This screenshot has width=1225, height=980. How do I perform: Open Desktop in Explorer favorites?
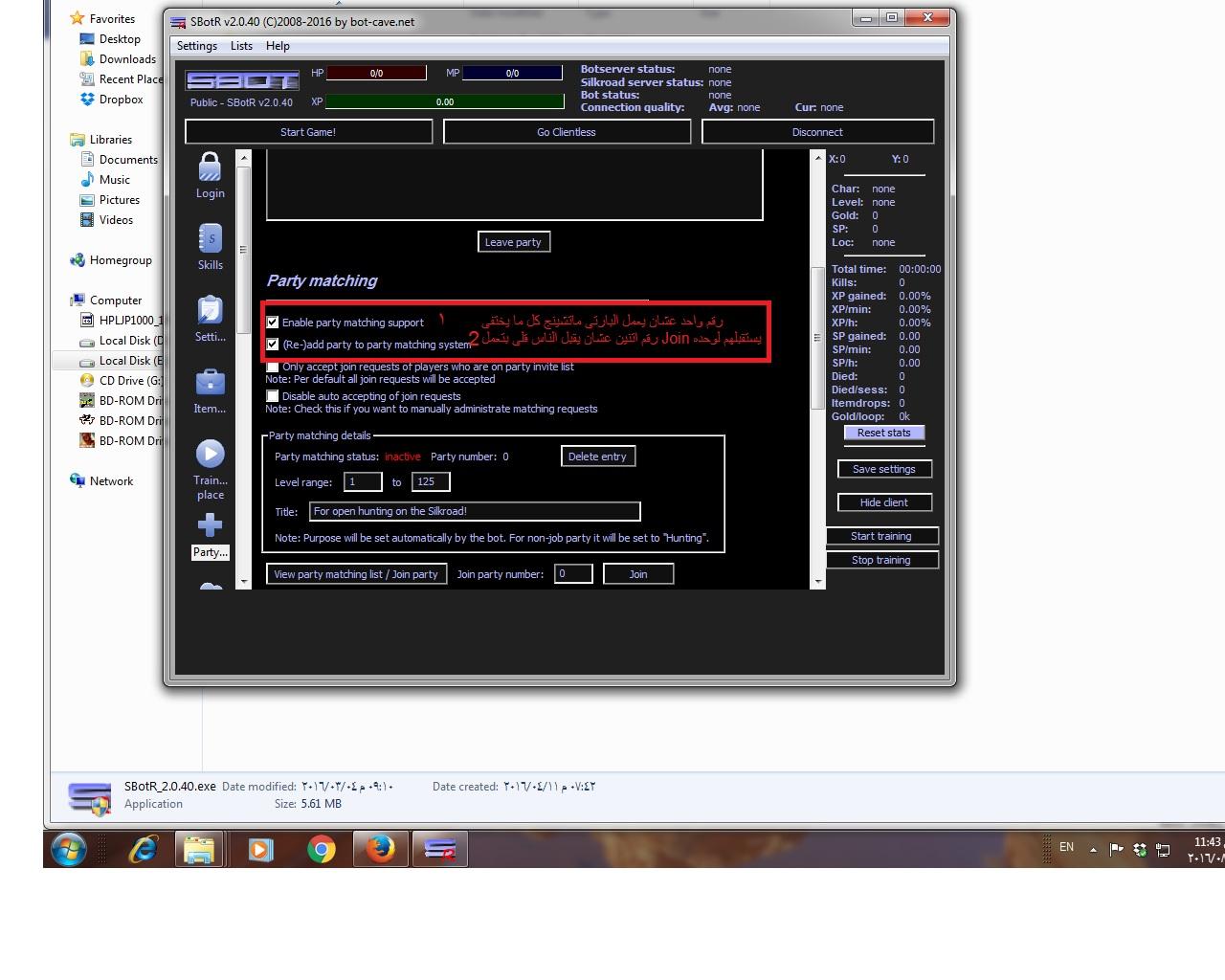[120, 39]
